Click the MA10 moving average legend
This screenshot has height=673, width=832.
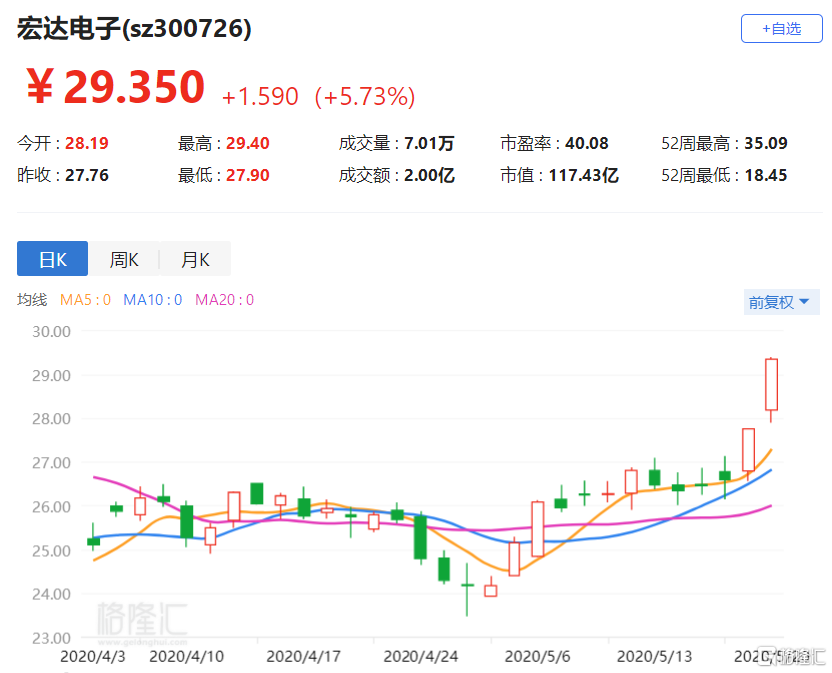point(153,300)
